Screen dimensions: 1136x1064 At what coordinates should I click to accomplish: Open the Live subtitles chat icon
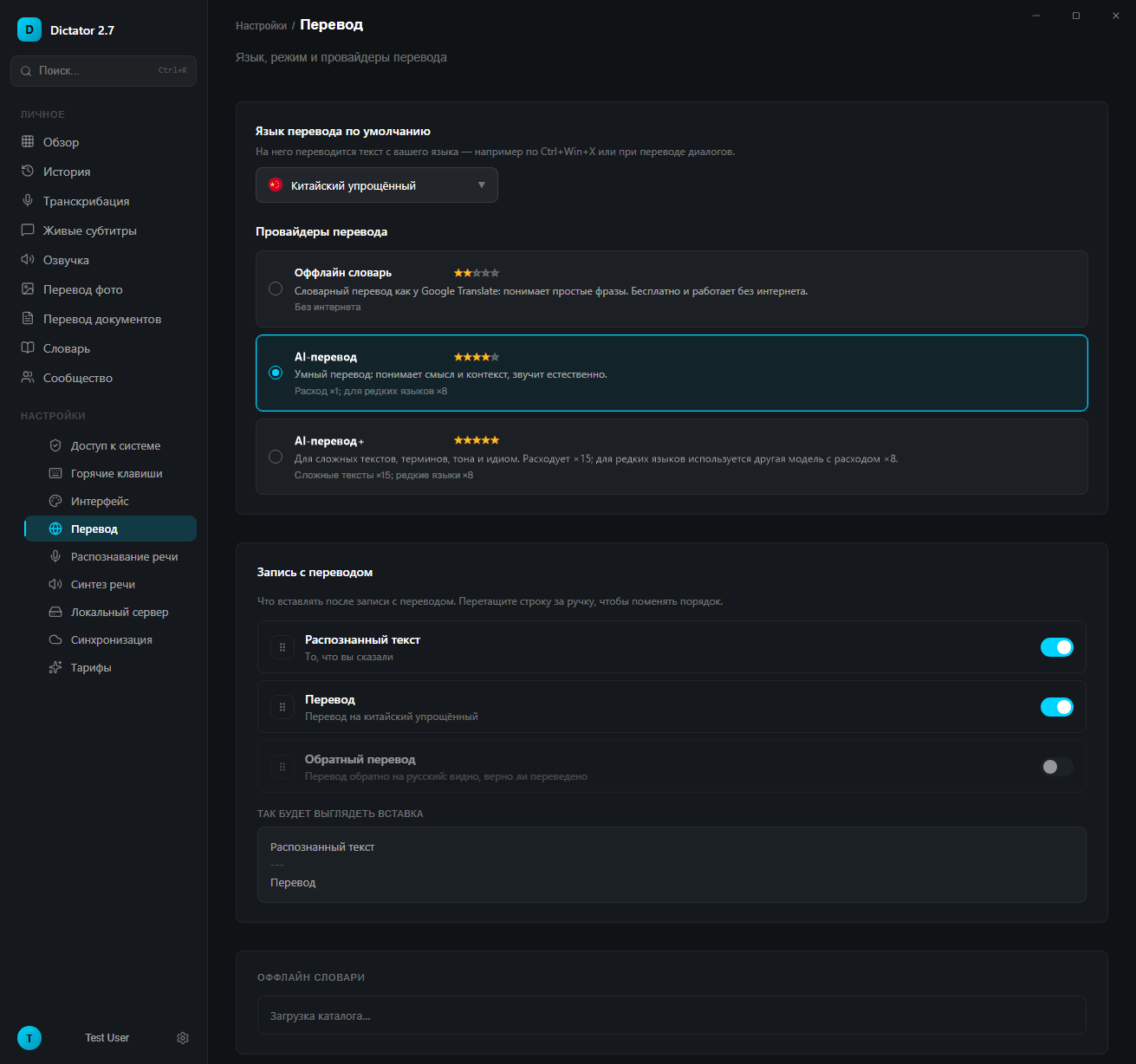(x=28, y=230)
